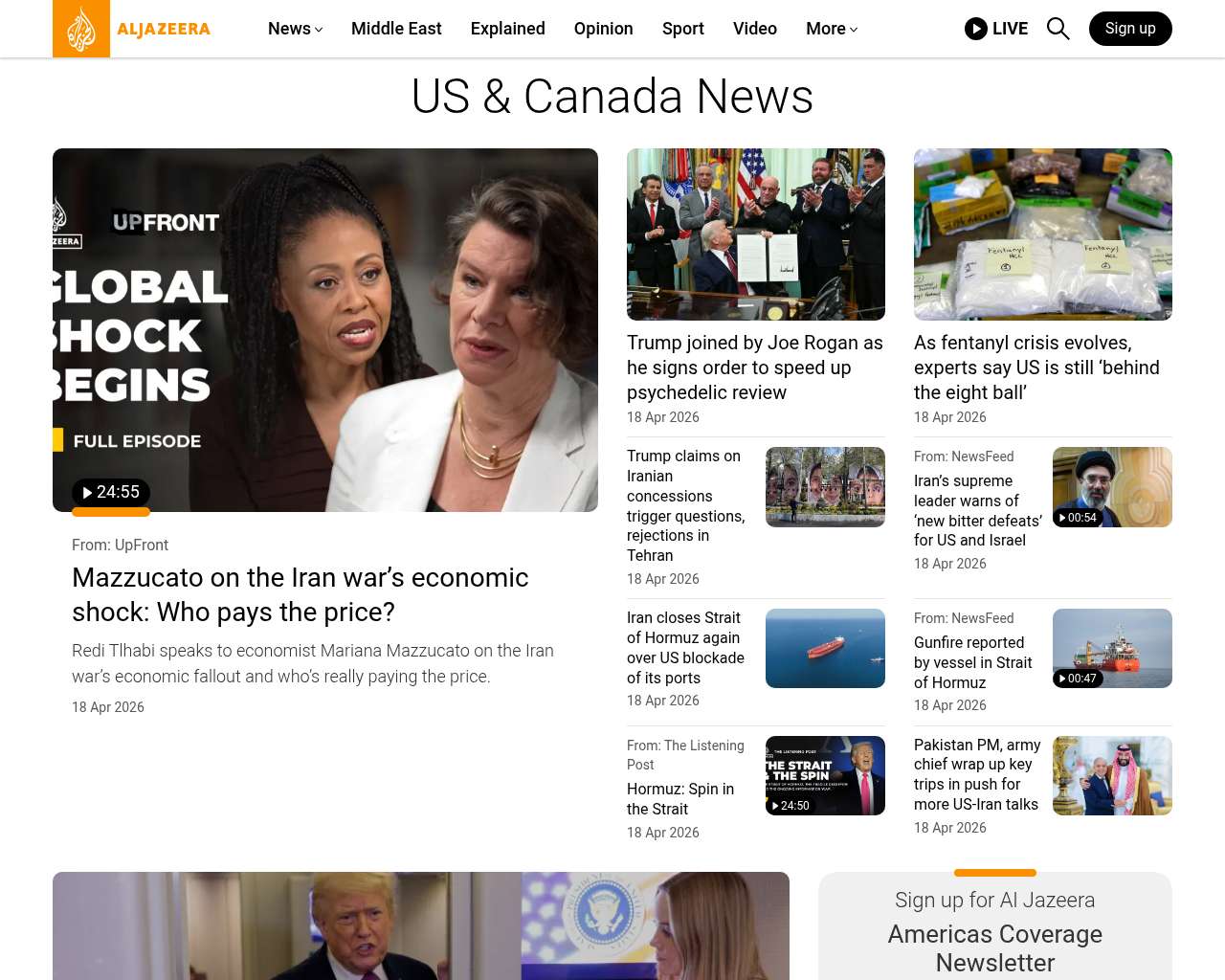Select the Sport navigation item
Viewport: 1225px width, 980px height.
coord(682,29)
